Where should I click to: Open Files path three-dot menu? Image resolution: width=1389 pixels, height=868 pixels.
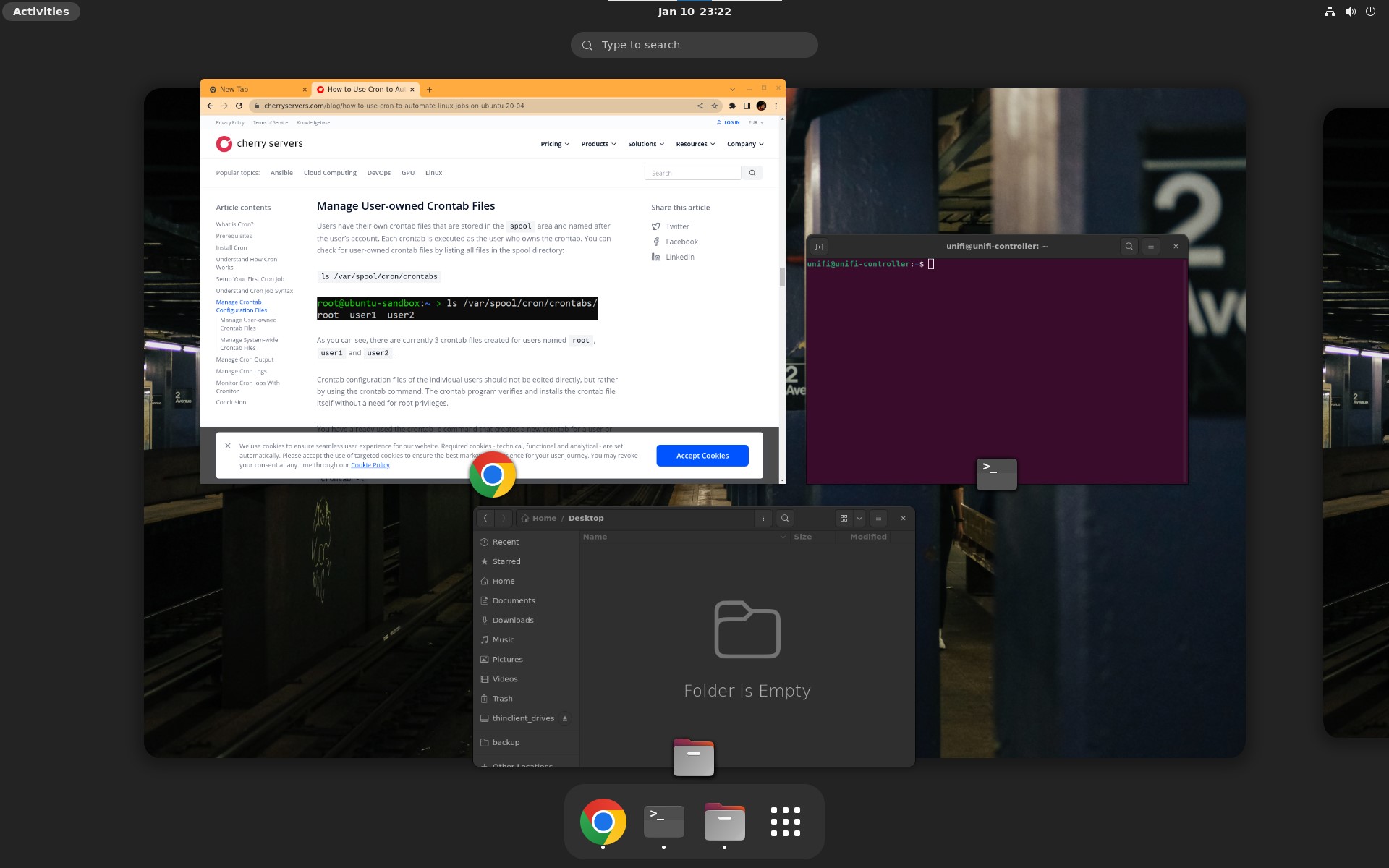763,518
